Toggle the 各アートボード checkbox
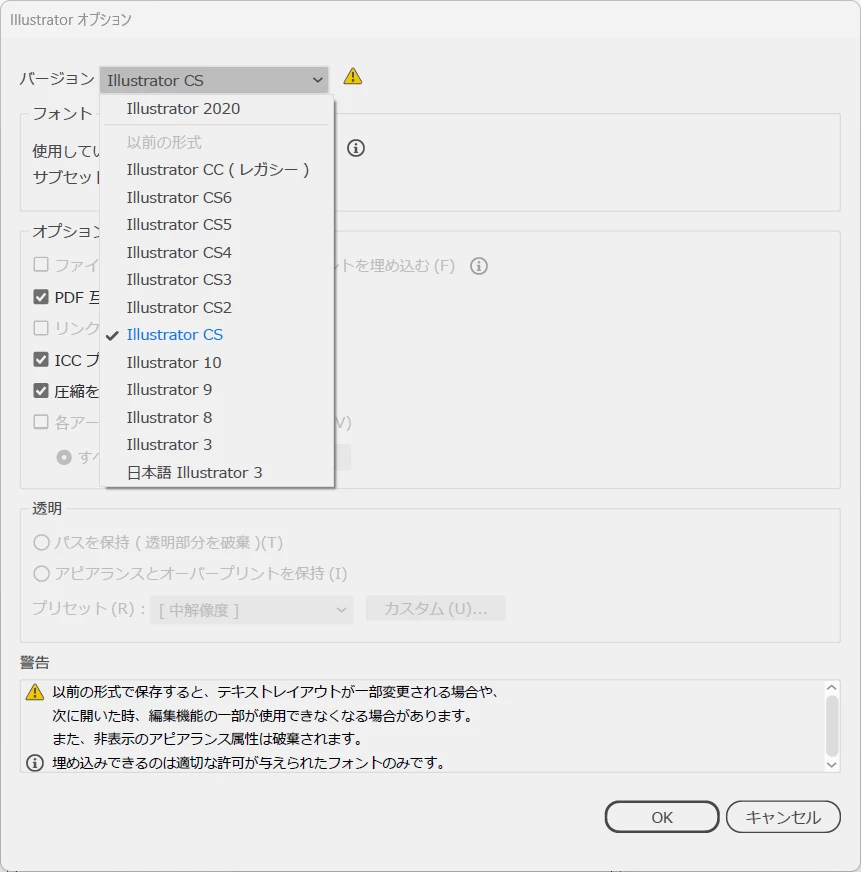The height and width of the screenshot is (872, 861). click(x=41, y=422)
